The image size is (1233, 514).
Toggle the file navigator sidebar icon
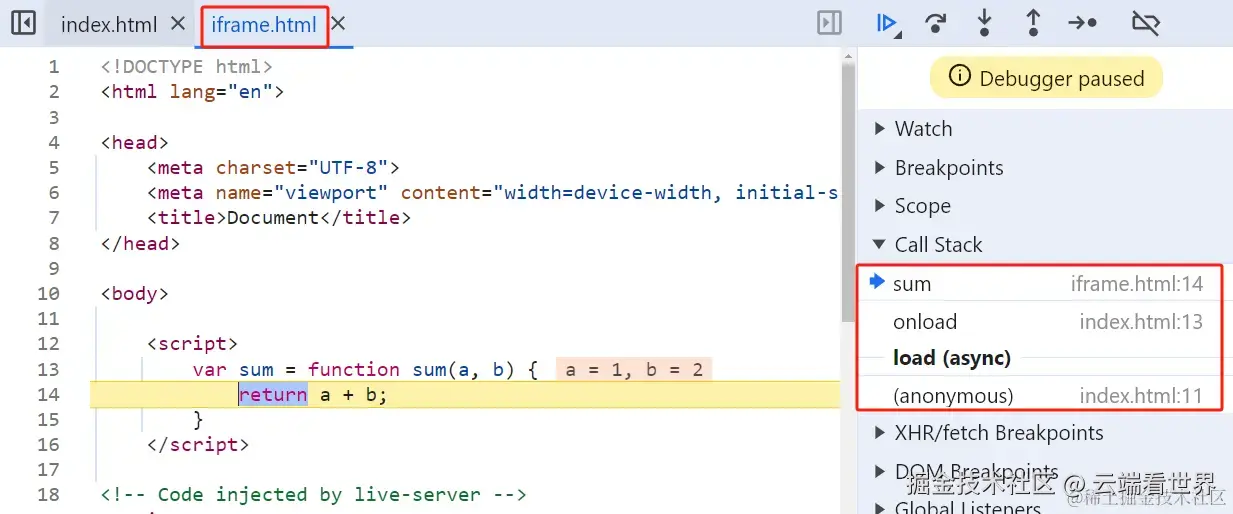point(23,23)
